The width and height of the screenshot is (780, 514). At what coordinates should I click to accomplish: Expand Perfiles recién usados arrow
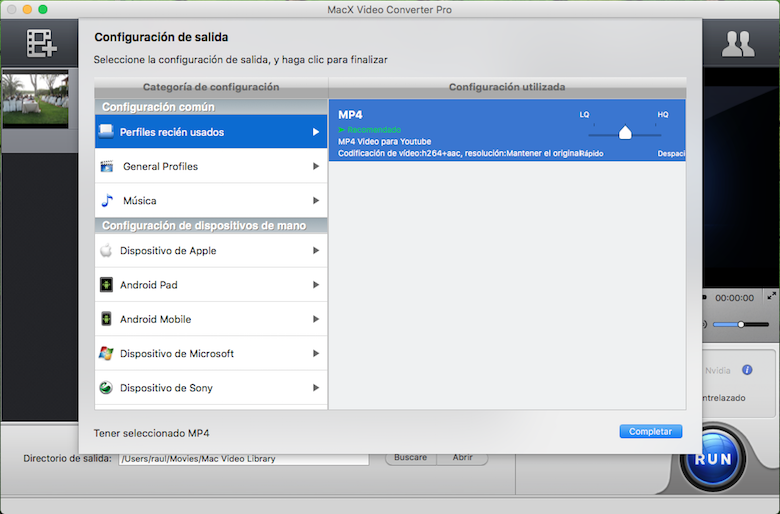pyautogui.click(x=315, y=132)
